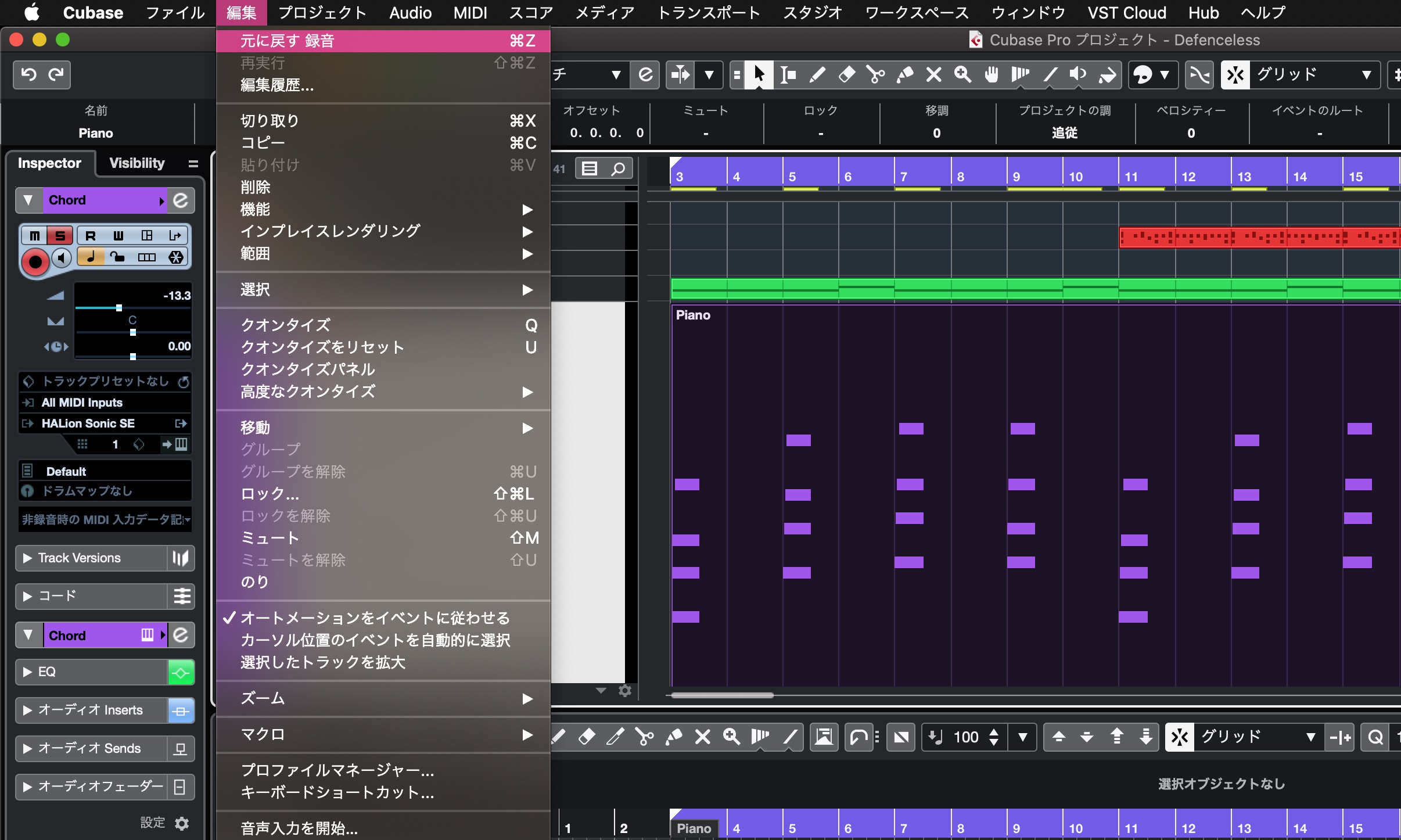The height and width of the screenshot is (840, 1401).
Task: Choose 編集履歴... menu item
Action: click(x=383, y=85)
